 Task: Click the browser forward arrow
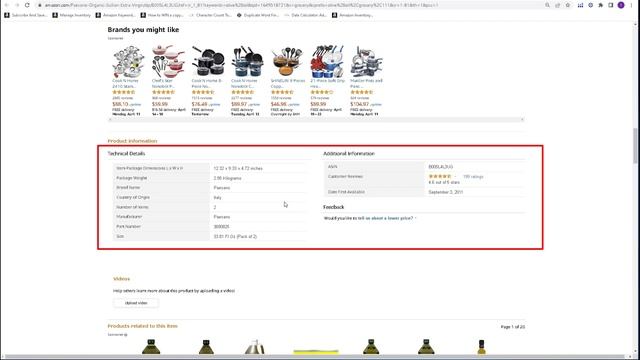(x=17, y=5)
